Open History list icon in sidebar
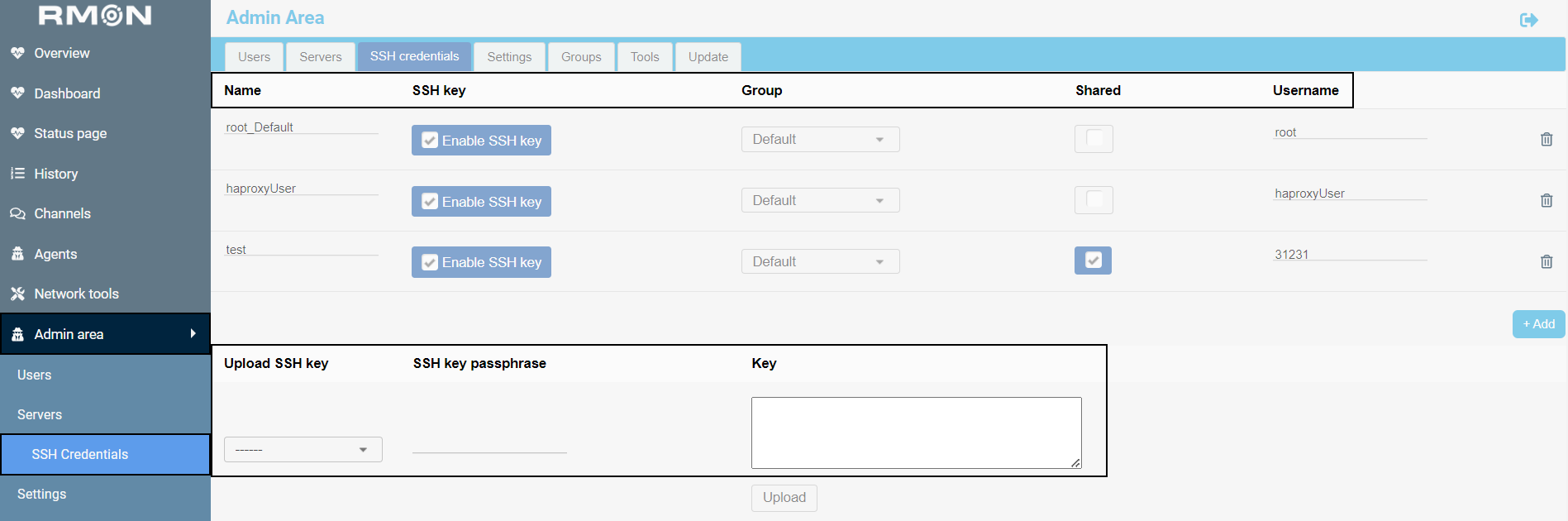The height and width of the screenshot is (521, 1568). (x=17, y=174)
